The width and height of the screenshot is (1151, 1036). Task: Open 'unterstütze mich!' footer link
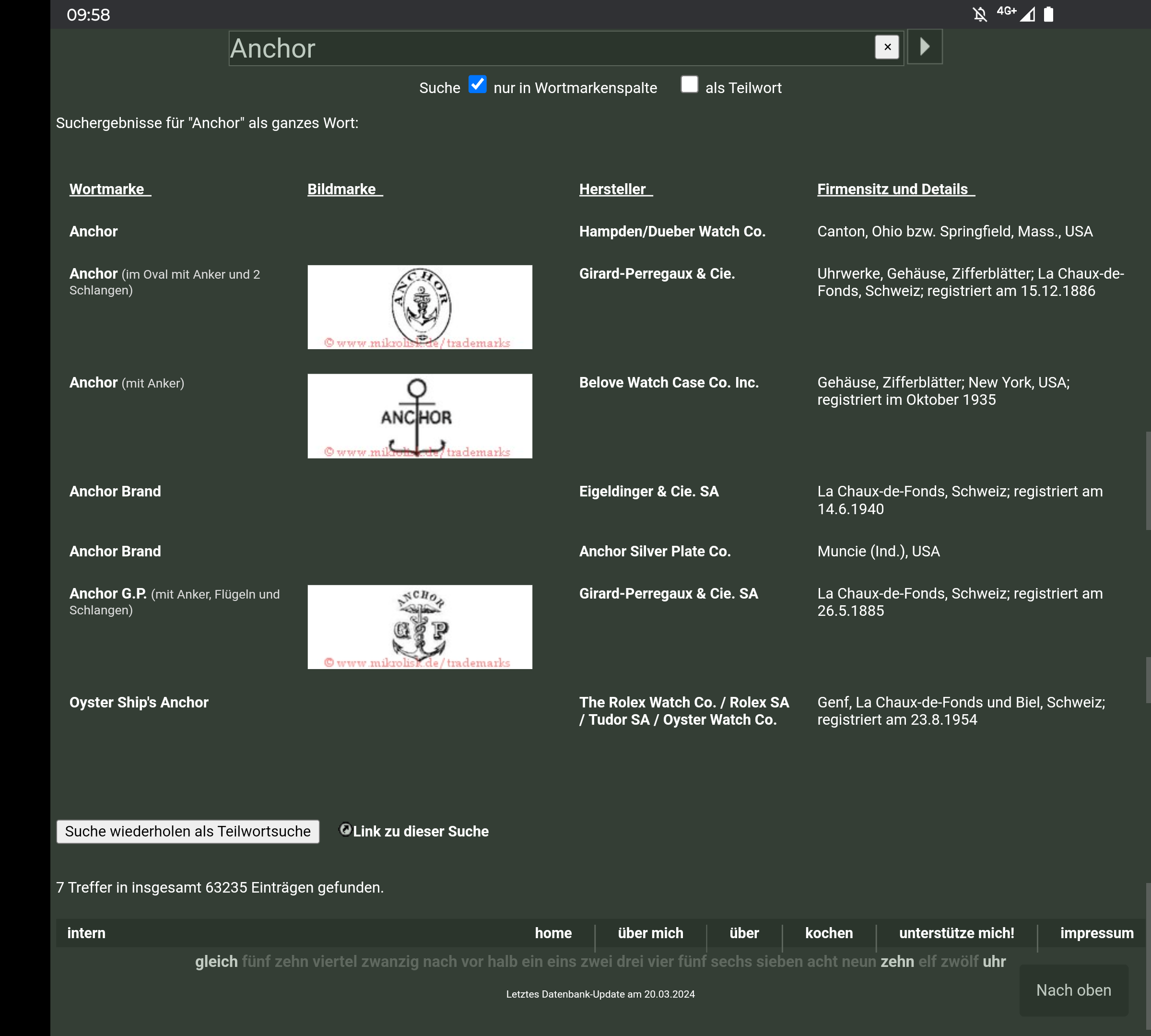point(956,933)
